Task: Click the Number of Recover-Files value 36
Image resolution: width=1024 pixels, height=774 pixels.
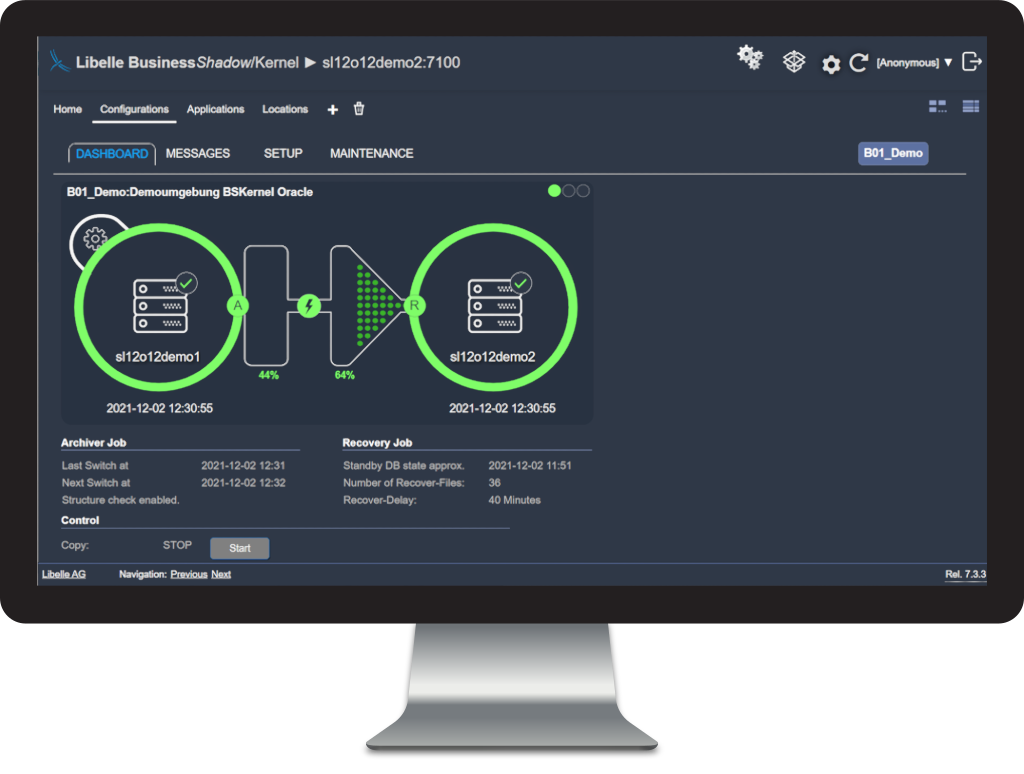Action: click(494, 483)
